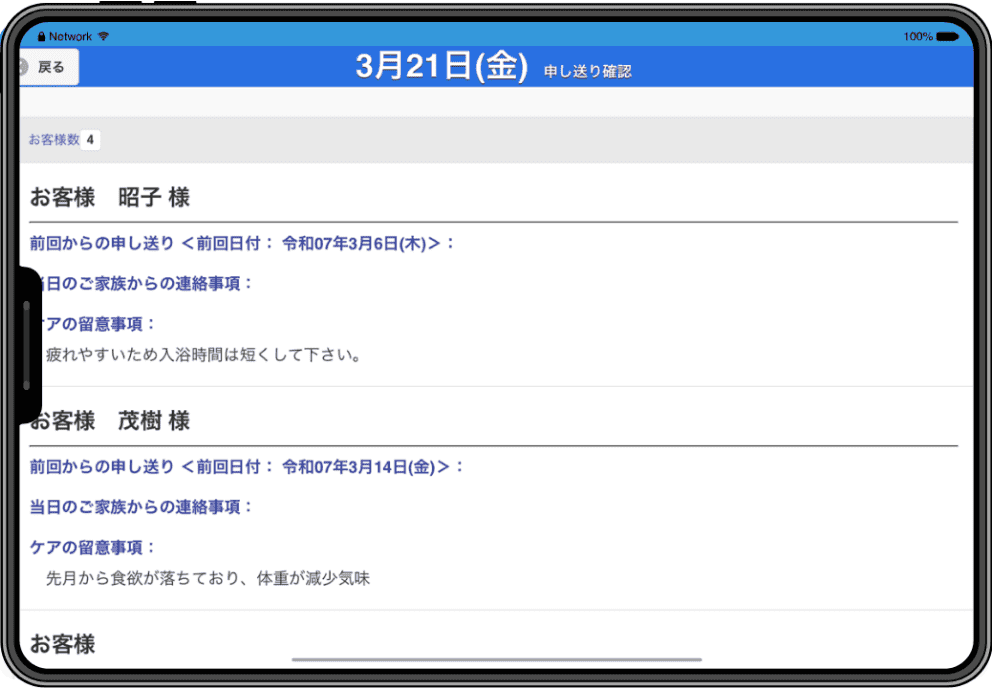
Task: Click the Network carrier text
Action: 70,37
